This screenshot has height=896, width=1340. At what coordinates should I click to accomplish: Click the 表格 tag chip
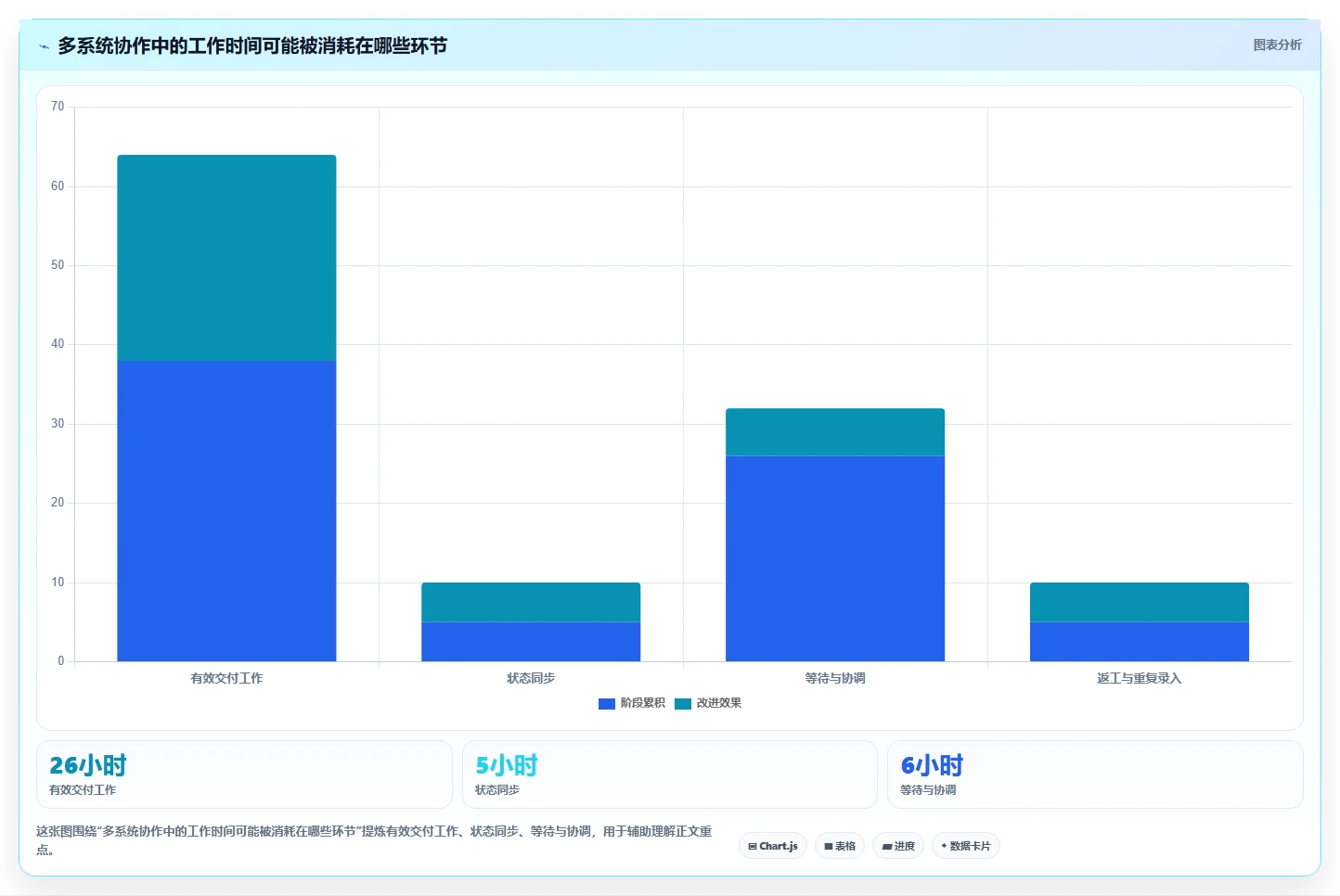coord(840,846)
